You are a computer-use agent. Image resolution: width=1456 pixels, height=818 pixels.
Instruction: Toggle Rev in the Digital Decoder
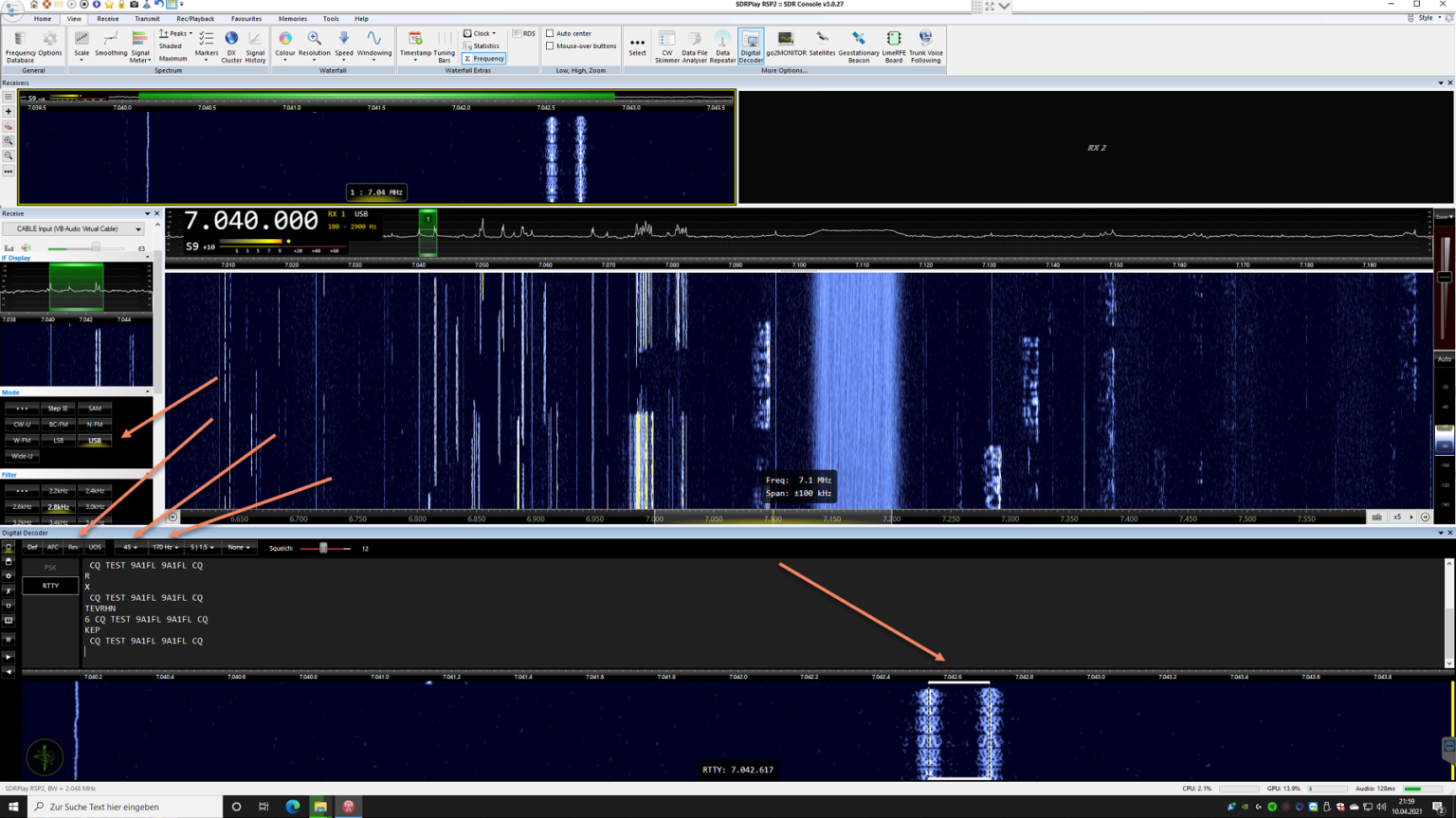point(74,547)
